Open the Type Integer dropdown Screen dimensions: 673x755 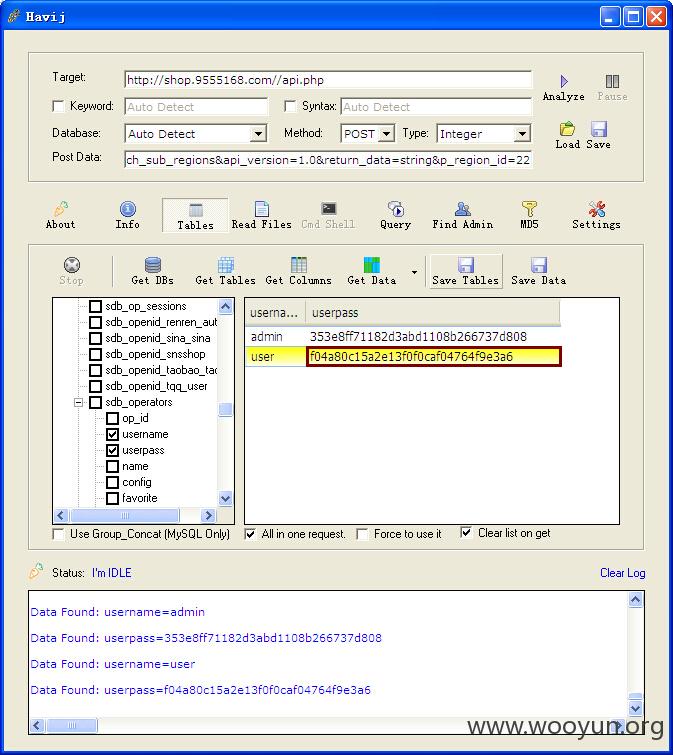pyautogui.click(x=522, y=134)
